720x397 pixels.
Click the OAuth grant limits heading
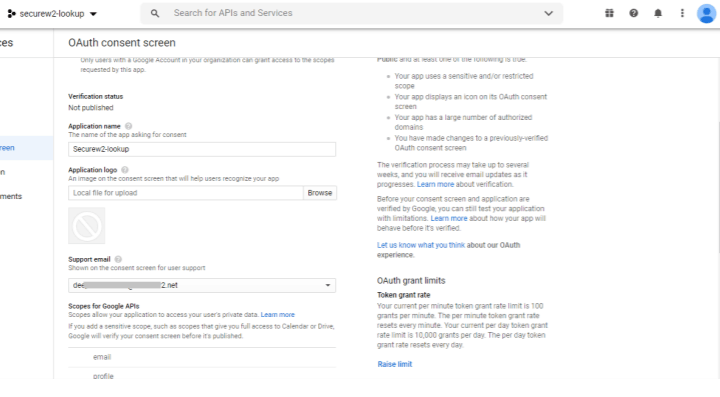coord(411,280)
